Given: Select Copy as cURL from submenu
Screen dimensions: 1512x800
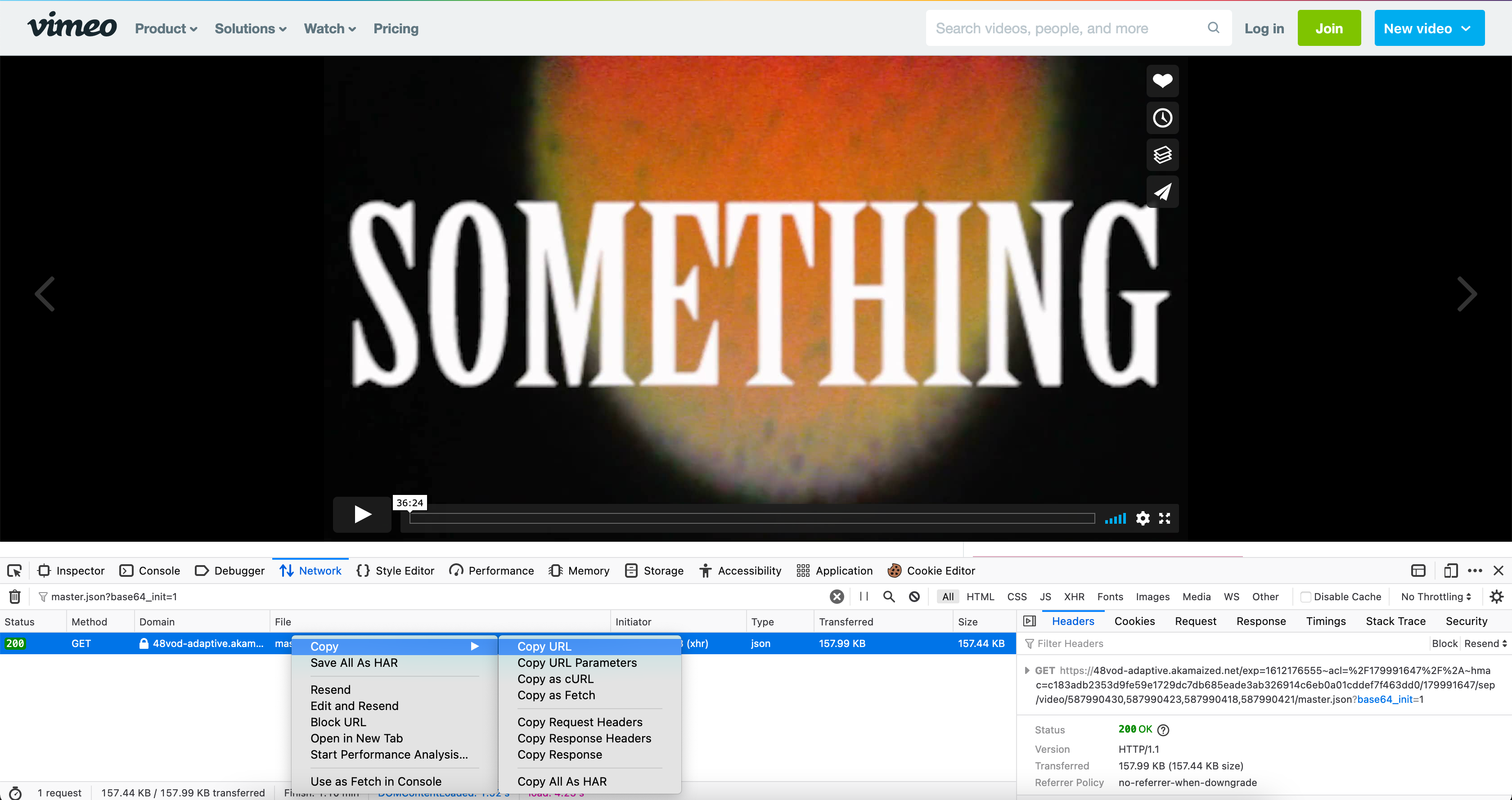Looking at the screenshot, I should point(555,679).
